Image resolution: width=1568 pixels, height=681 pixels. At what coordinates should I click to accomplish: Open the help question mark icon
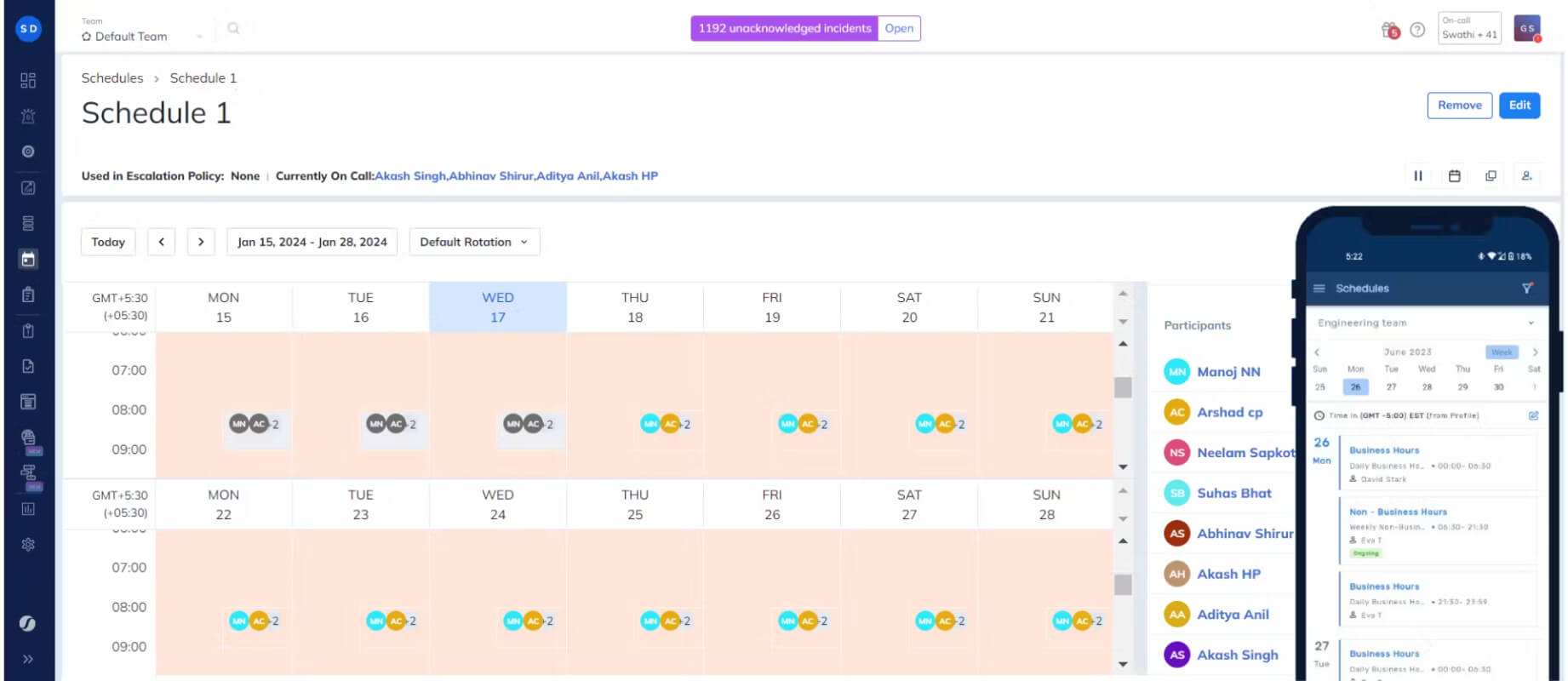click(1417, 30)
